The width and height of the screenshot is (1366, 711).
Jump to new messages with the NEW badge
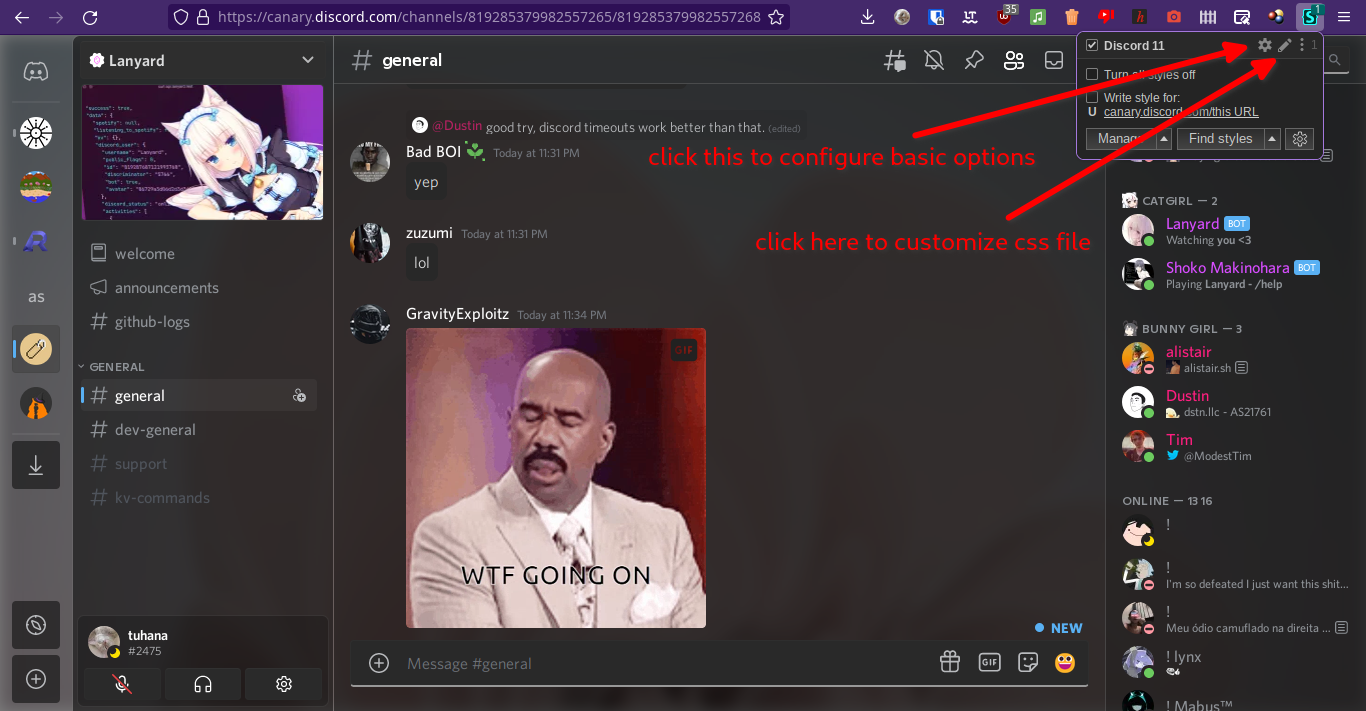1059,628
